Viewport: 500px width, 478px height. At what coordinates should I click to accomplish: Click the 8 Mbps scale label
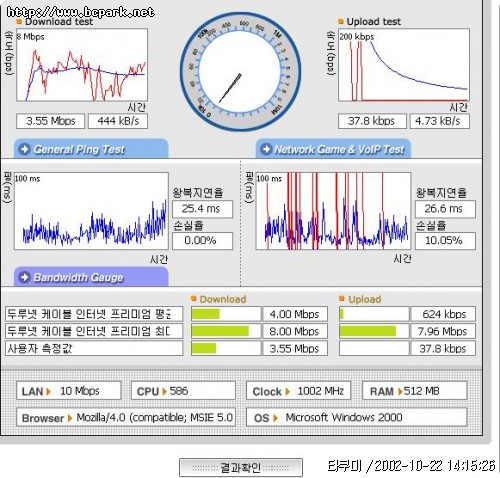[x=31, y=37]
